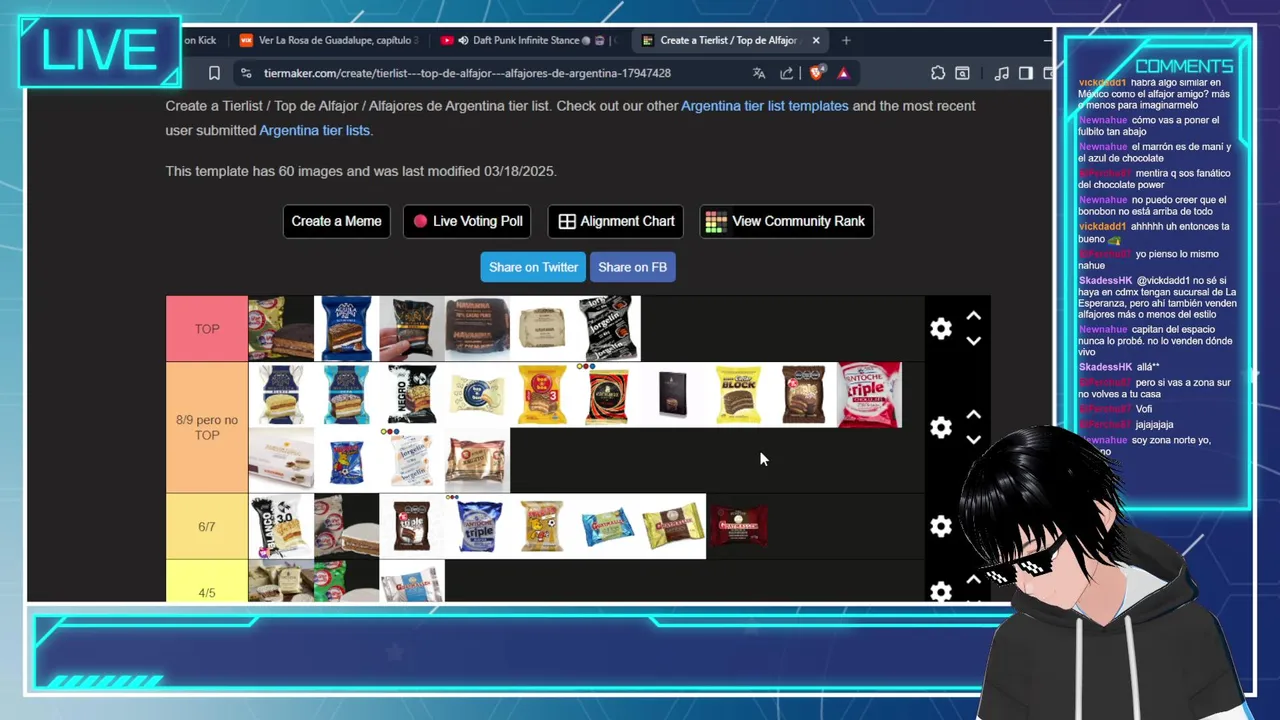Open View Community Rank
Image resolution: width=1280 pixels, height=720 pixels.
tap(786, 221)
